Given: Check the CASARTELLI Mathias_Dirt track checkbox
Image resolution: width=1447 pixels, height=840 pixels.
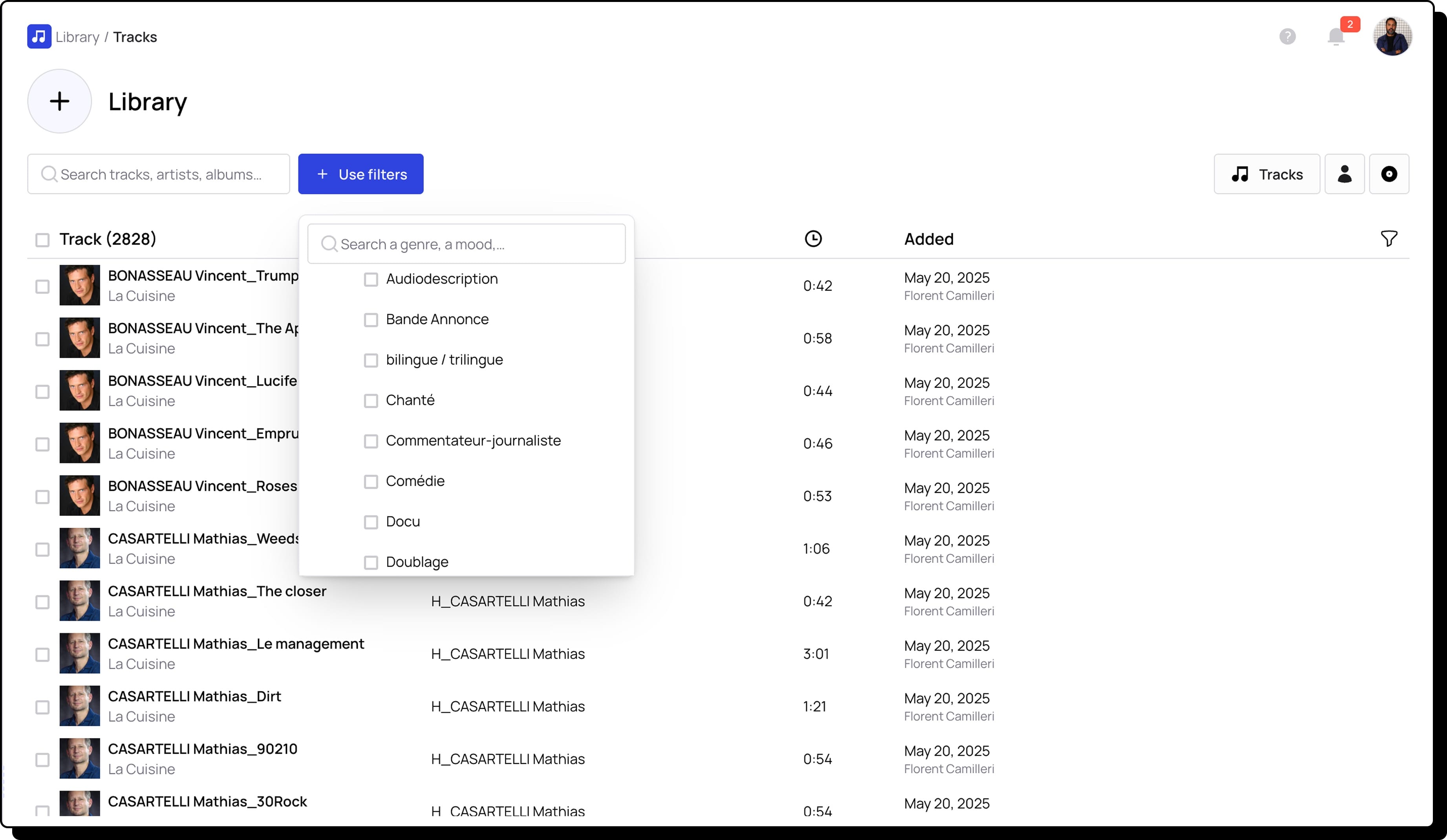Looking at the screenshot, I should 42,707.
